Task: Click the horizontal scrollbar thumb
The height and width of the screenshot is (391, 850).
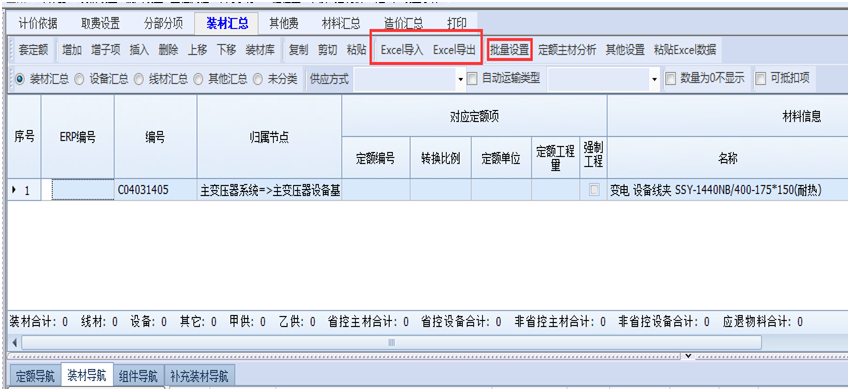Action: (391, 343)
